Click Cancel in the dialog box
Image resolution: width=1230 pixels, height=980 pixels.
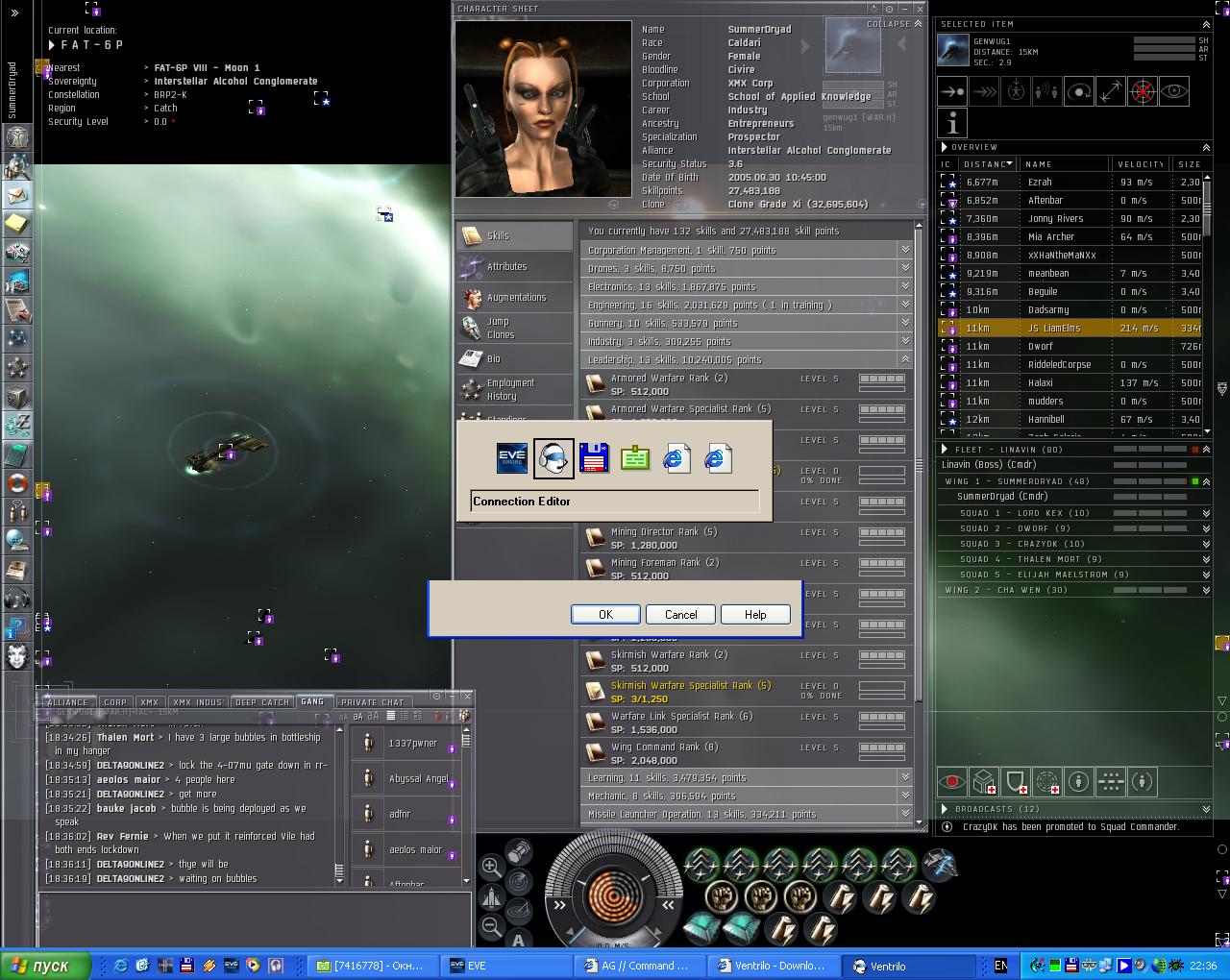coord(680,615)
